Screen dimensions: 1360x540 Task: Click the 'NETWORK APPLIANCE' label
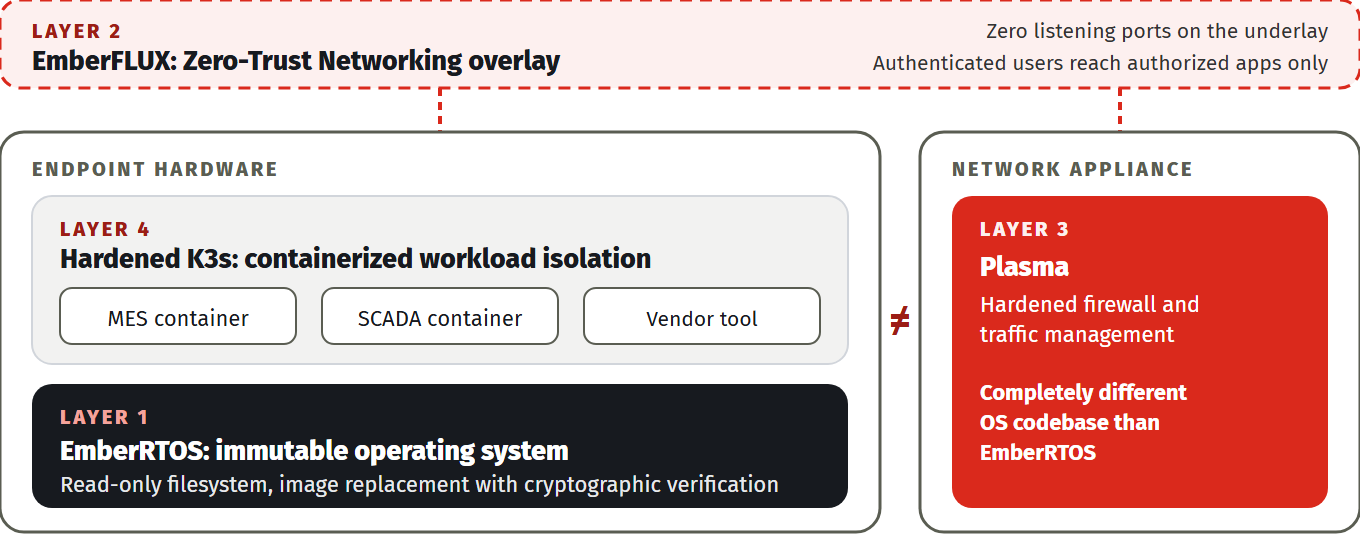[x=1072, y=169]
